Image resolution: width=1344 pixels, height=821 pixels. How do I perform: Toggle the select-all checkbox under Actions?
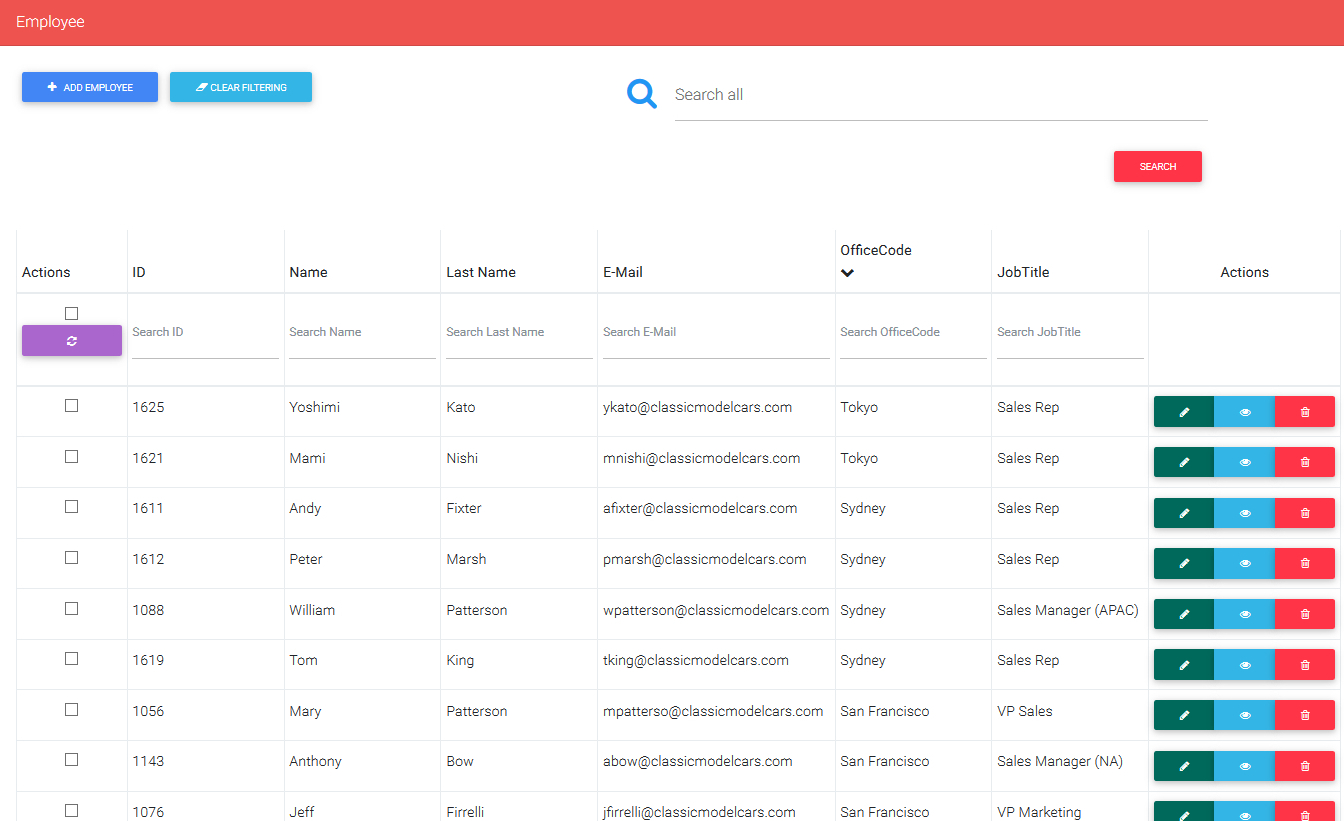[x=71, y=312]
